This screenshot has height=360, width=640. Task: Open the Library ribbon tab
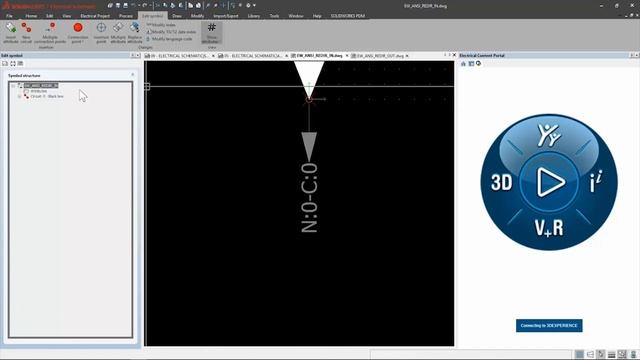tap(253, 16)
